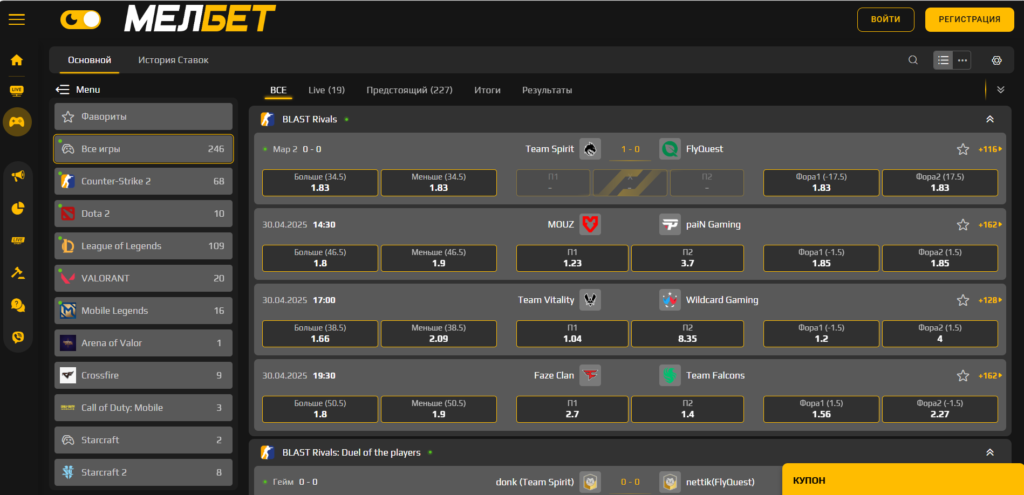Switch to the Основной tab
Screen dimensions: 1024x495
coord(89,60)
